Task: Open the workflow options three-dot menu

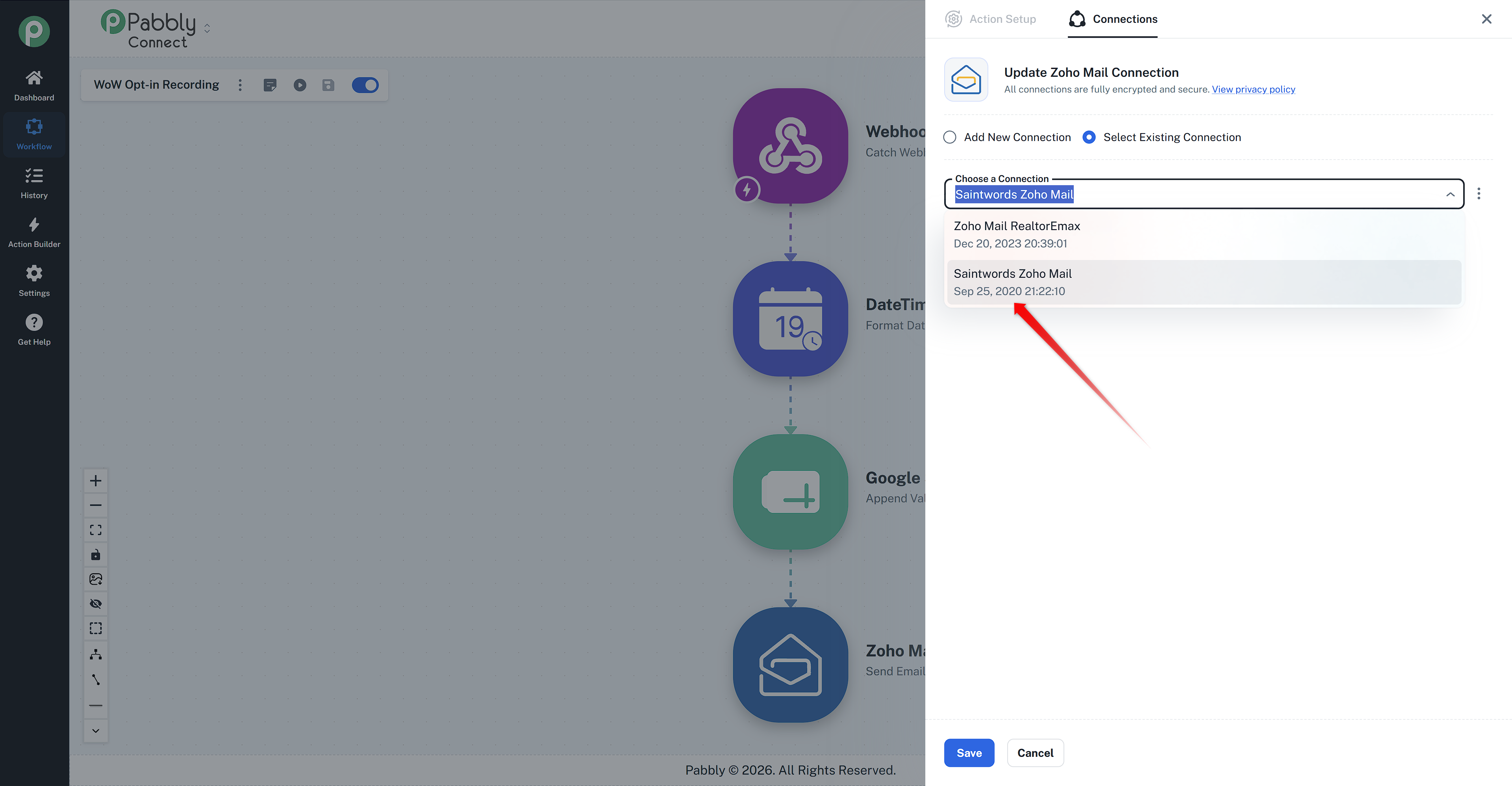Action: tap(240, 85)
